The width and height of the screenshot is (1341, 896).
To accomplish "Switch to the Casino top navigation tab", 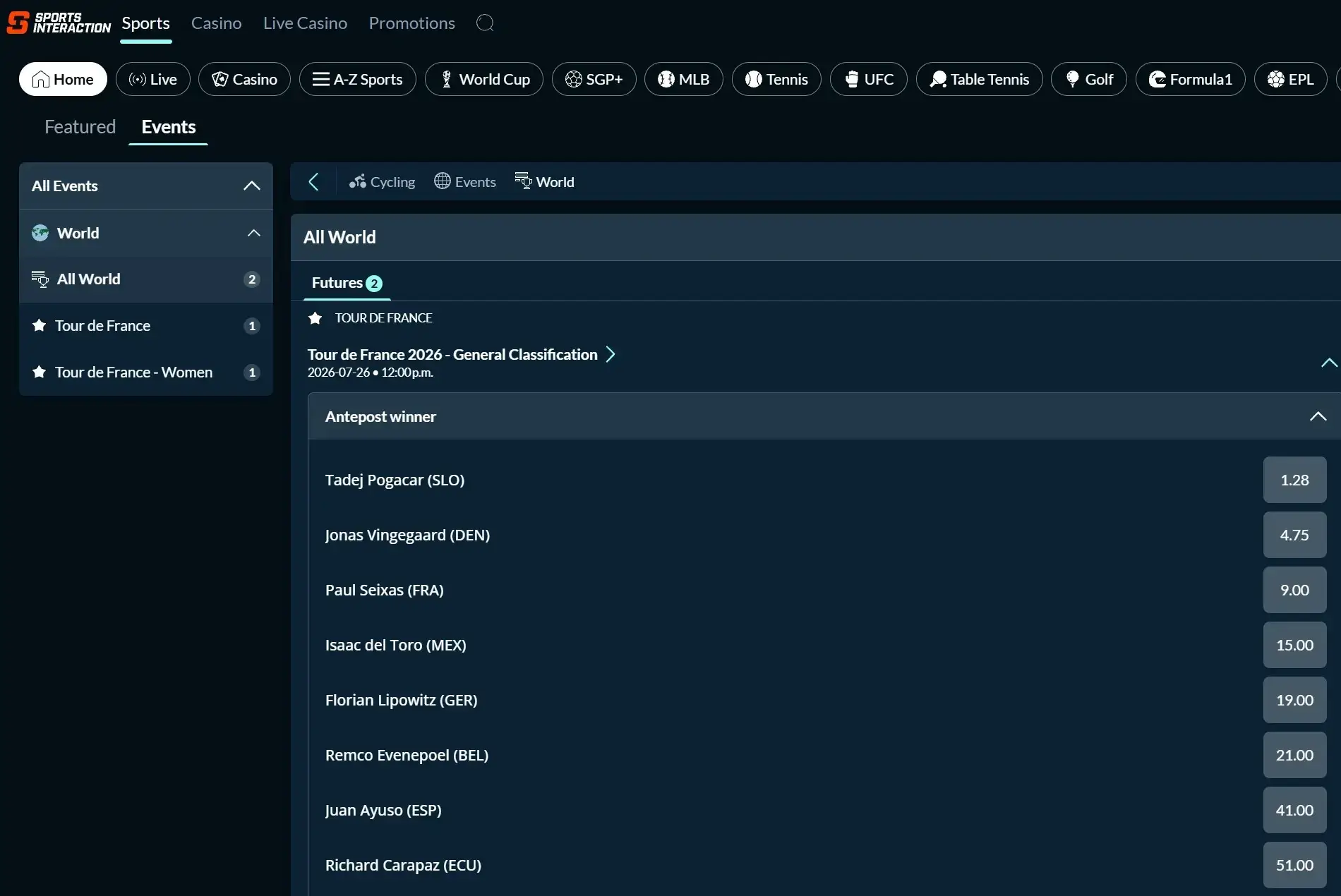I will click(216, 23).
